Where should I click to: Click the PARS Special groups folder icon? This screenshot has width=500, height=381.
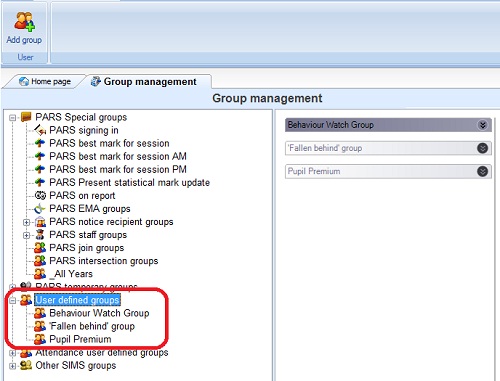[x=26, y=117]
